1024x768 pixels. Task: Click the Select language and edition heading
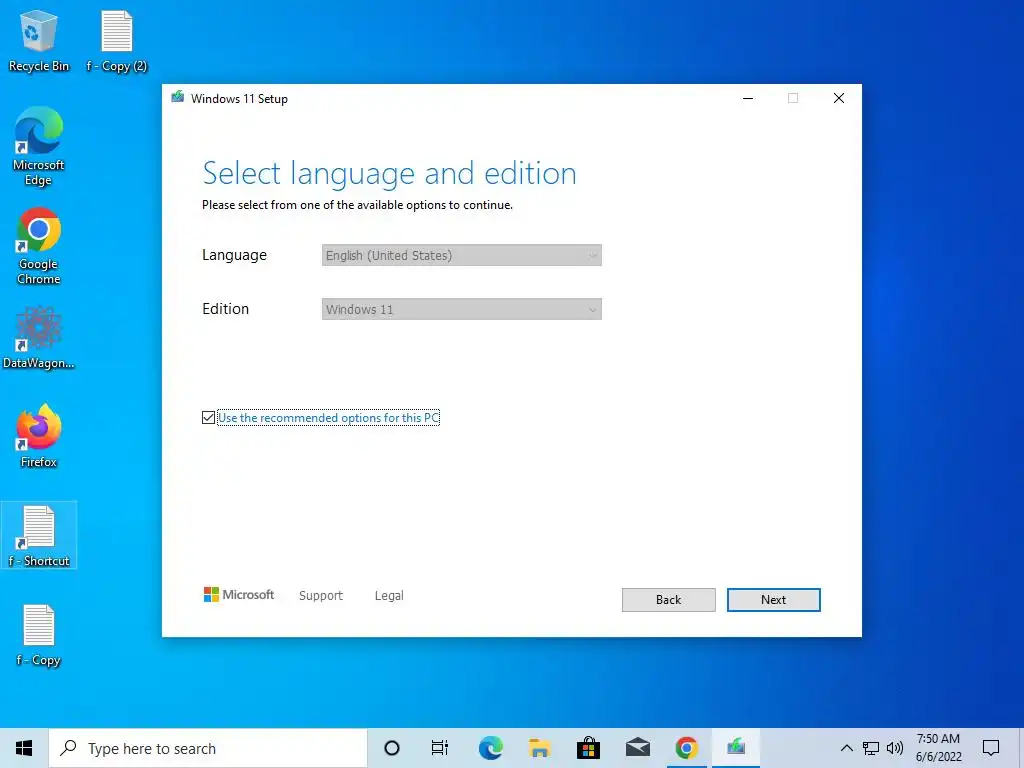click(x=389, y=174)
